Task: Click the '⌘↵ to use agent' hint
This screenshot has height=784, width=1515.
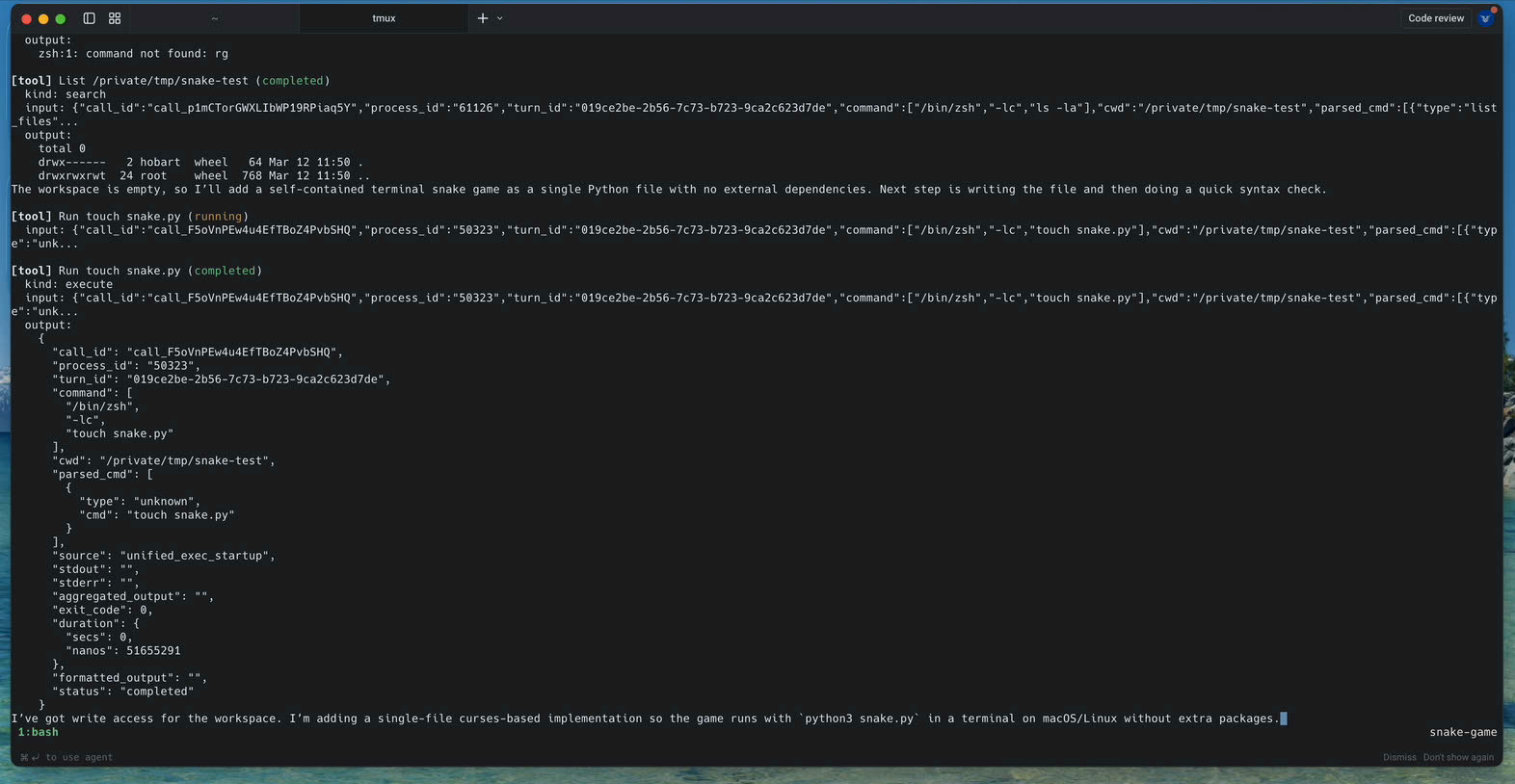Action: [66, 757]
